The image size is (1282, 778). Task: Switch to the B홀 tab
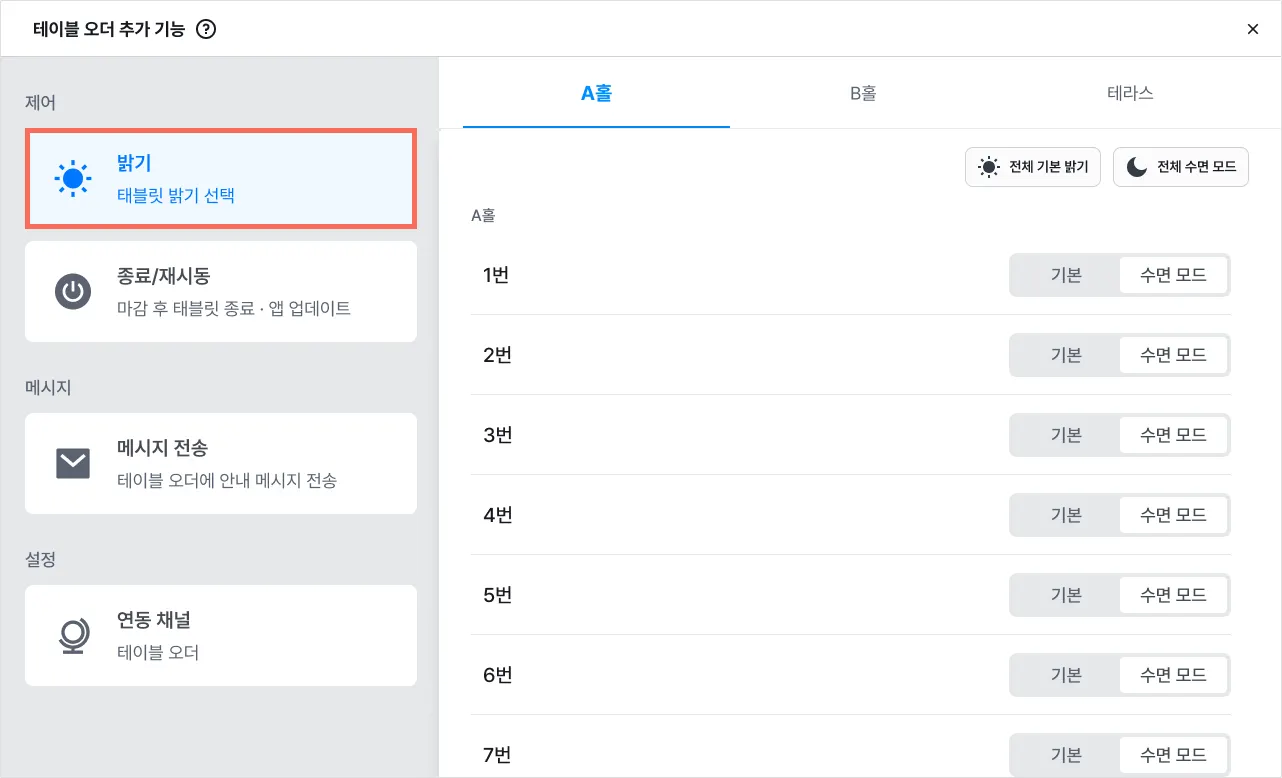tap(863, 93)
